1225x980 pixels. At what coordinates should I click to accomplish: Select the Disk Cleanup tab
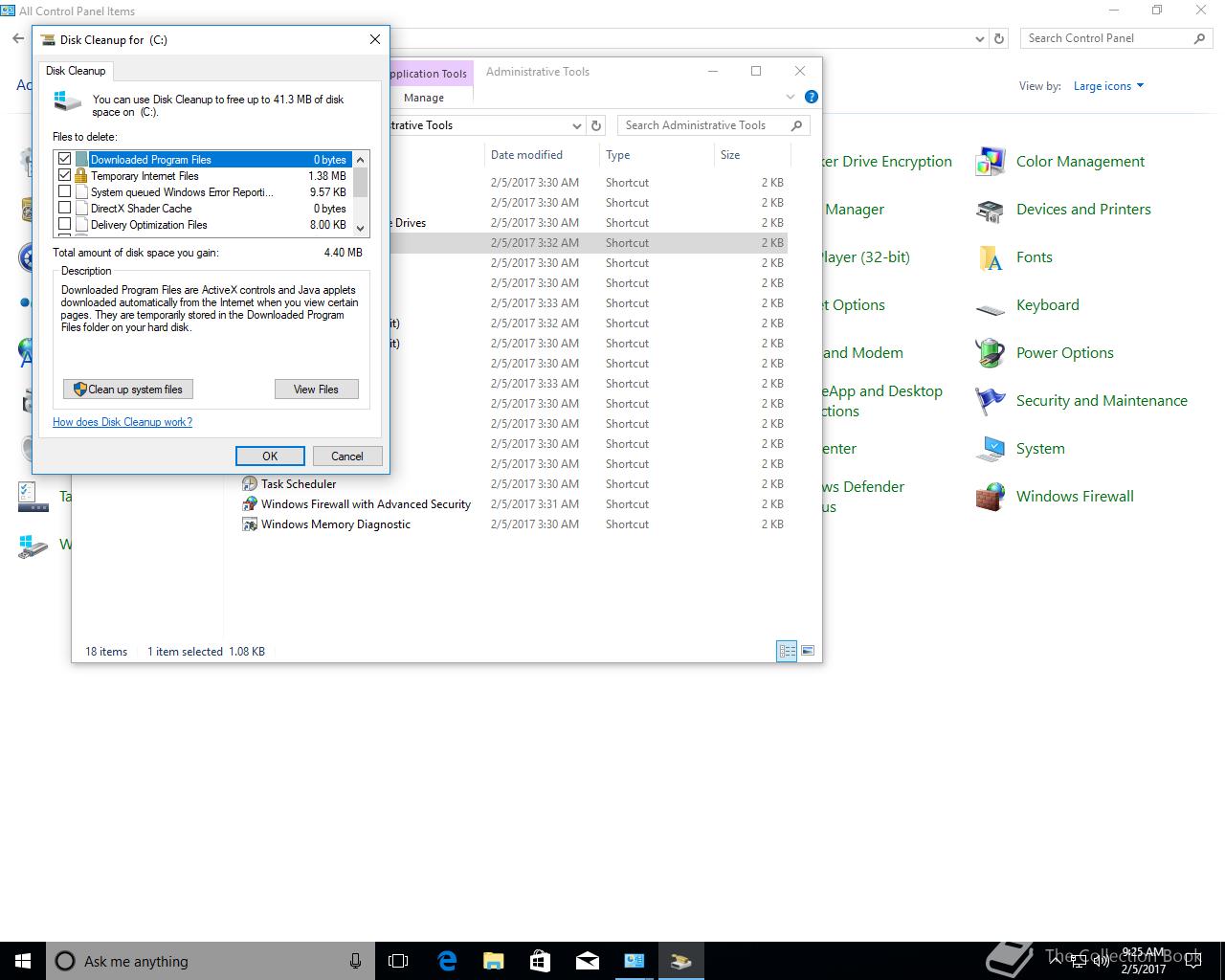pyautogui.click(x=76, y=71)
